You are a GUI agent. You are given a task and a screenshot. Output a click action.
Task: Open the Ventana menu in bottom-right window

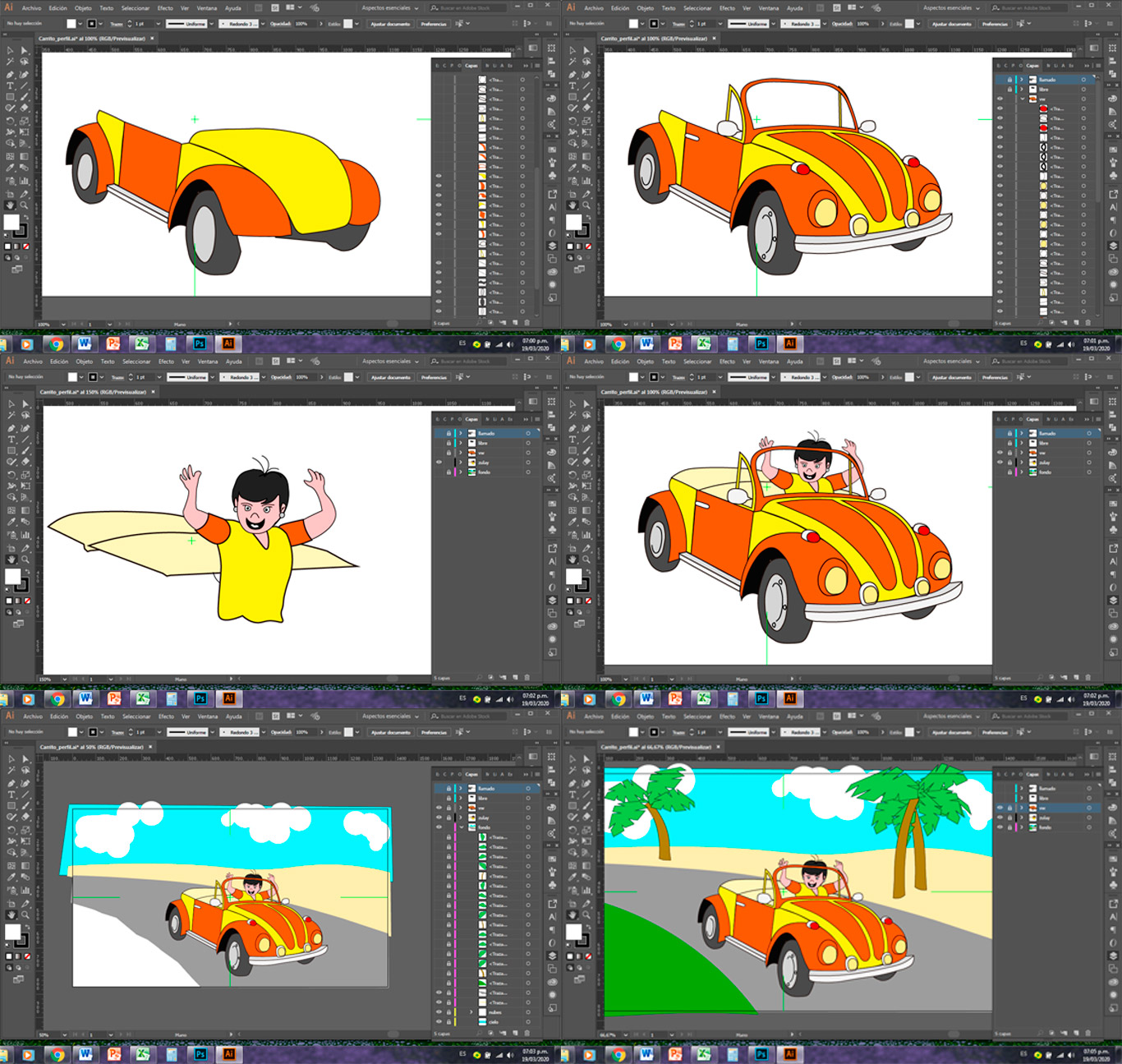769,716
